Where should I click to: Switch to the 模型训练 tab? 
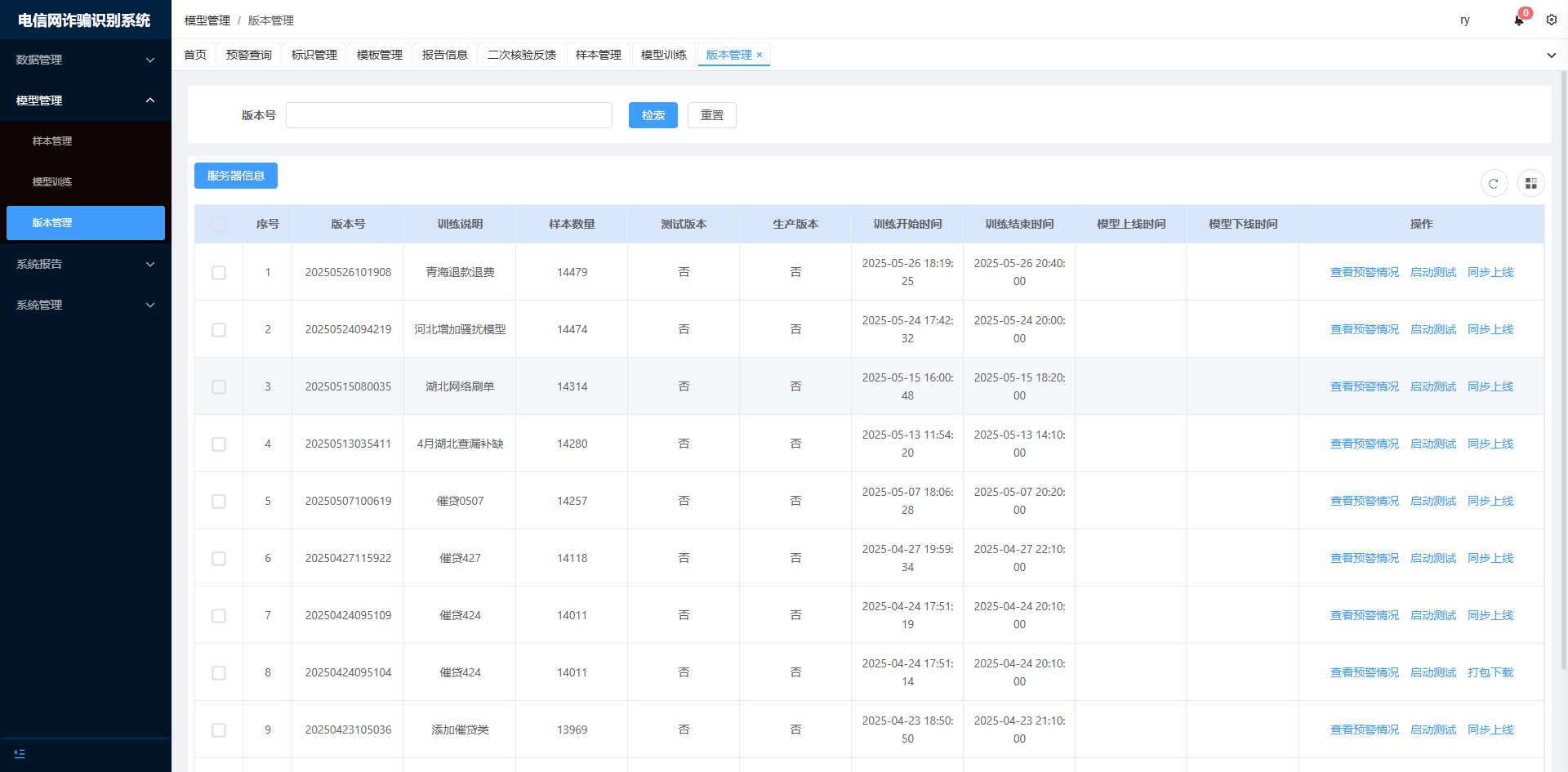coord(663,55)
